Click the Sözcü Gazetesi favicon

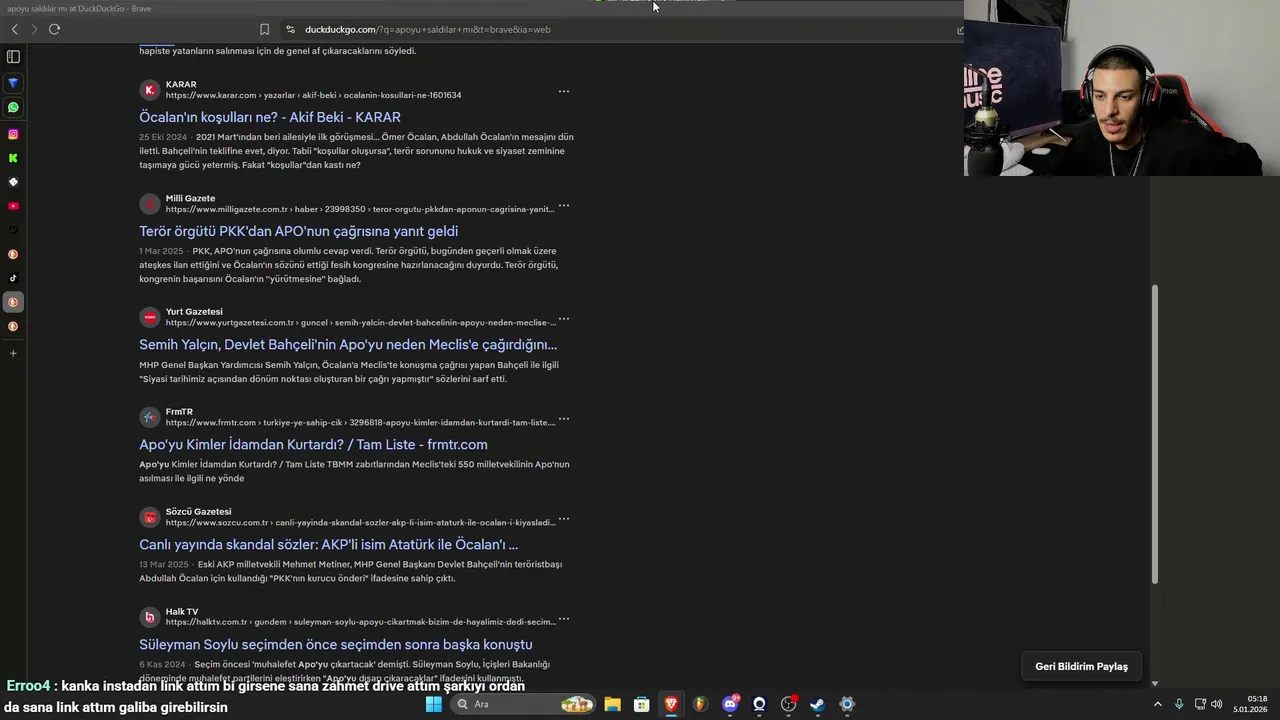(x=150, y=517)
